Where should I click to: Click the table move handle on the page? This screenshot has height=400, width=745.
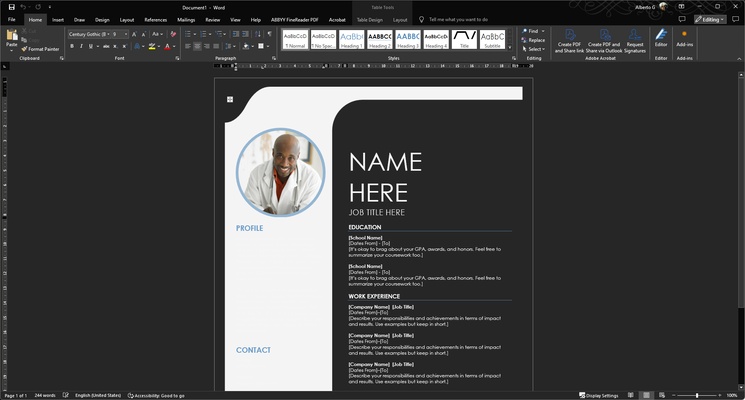tap(230, 99)
